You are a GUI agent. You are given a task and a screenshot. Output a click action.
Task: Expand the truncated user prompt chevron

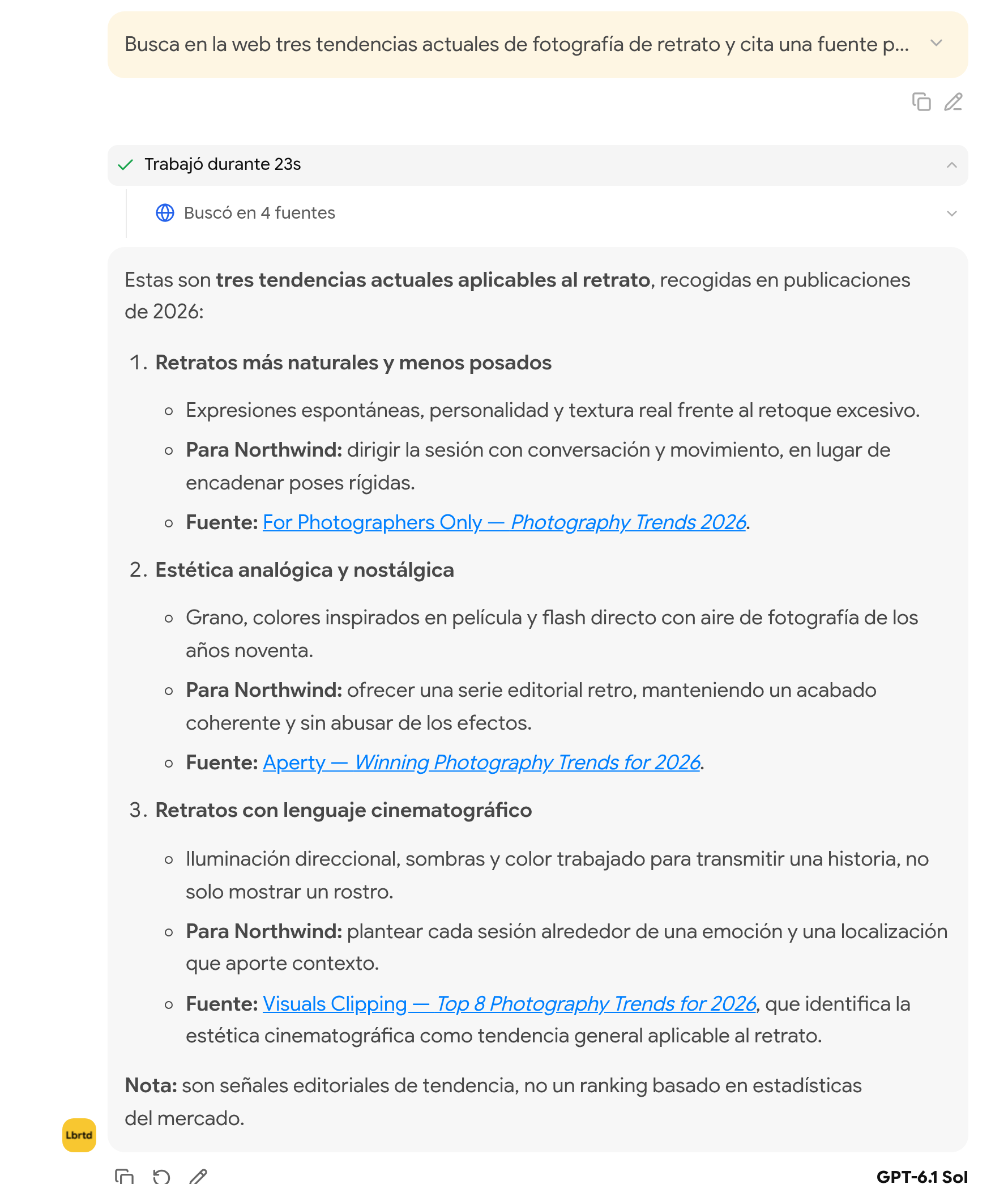tap(936, 44)
